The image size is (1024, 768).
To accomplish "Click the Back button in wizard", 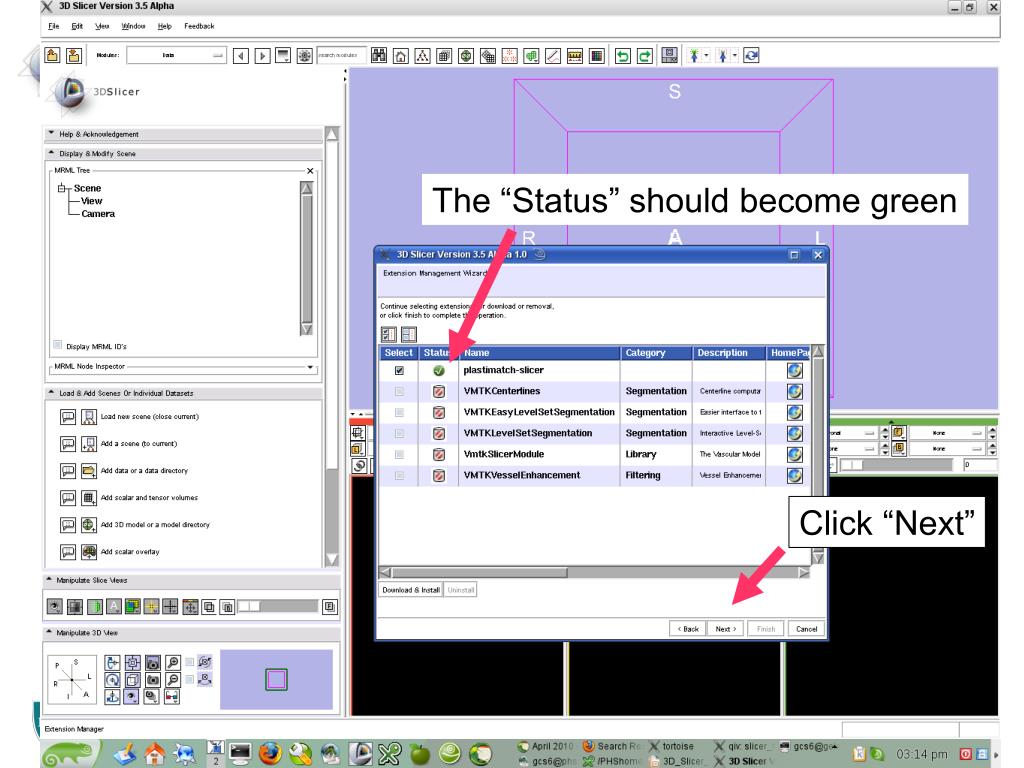I will point(688,629).
